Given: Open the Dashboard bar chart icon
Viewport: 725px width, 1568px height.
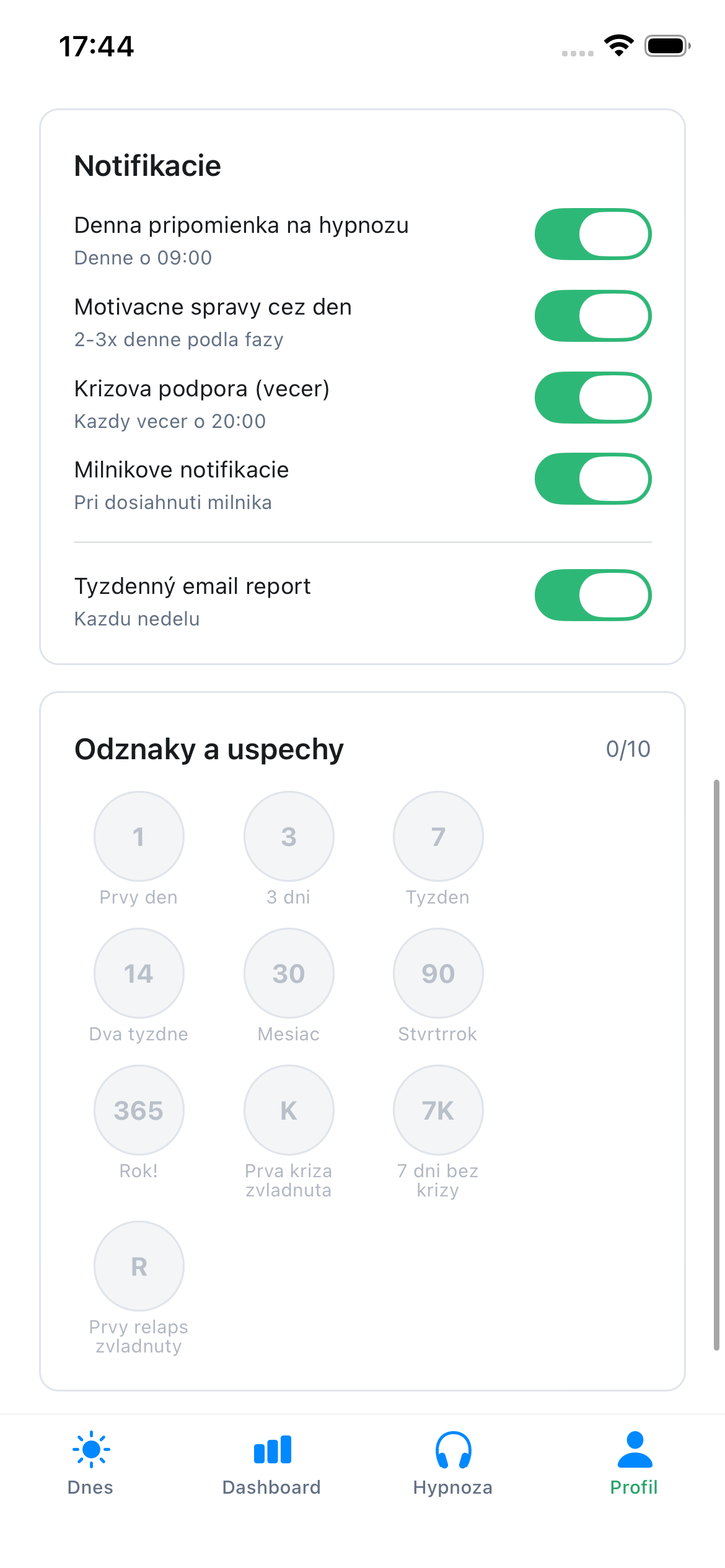Looking at the screenshot, I should pos(272,1450).
